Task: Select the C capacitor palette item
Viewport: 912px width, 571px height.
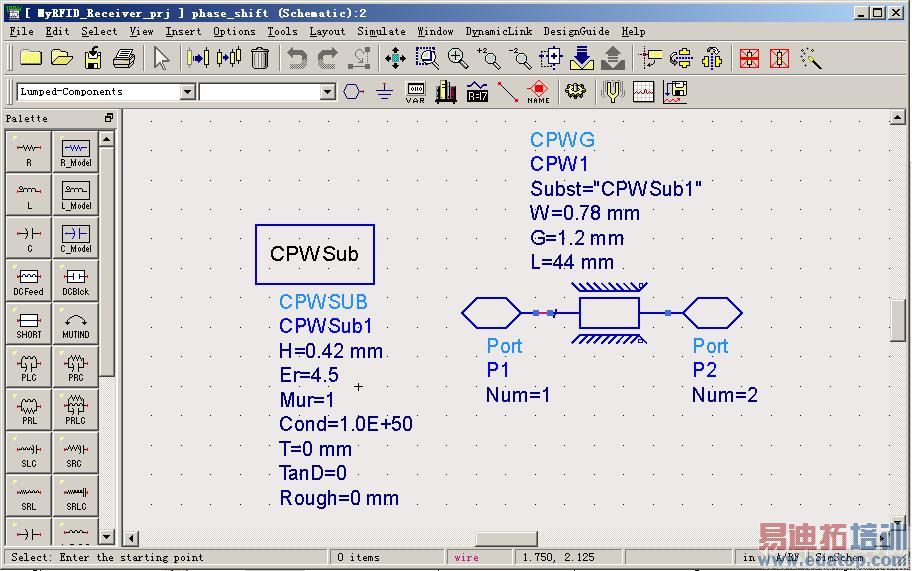Action: click(28, 238)
